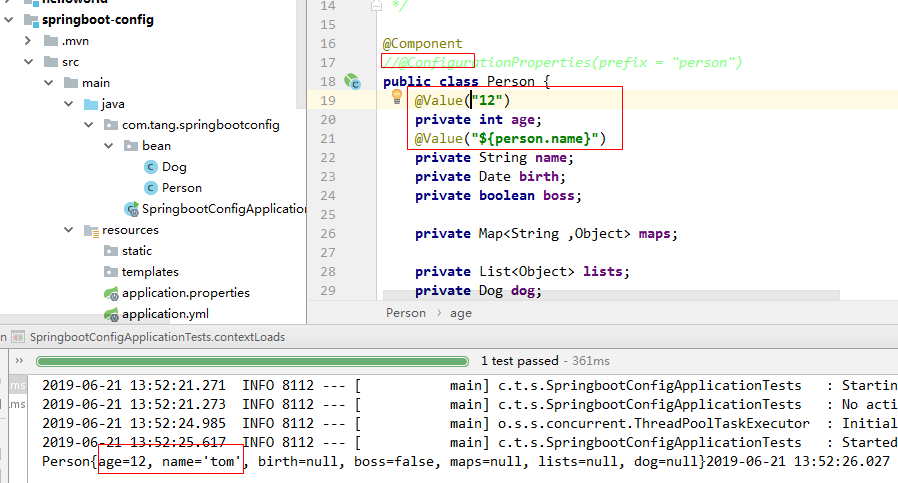The height and width of the screenshot is (483, 898).
Task: Click 'private Map<String ,Object> maps;' line
Action: pyautogui.click(x=546, y=234)
